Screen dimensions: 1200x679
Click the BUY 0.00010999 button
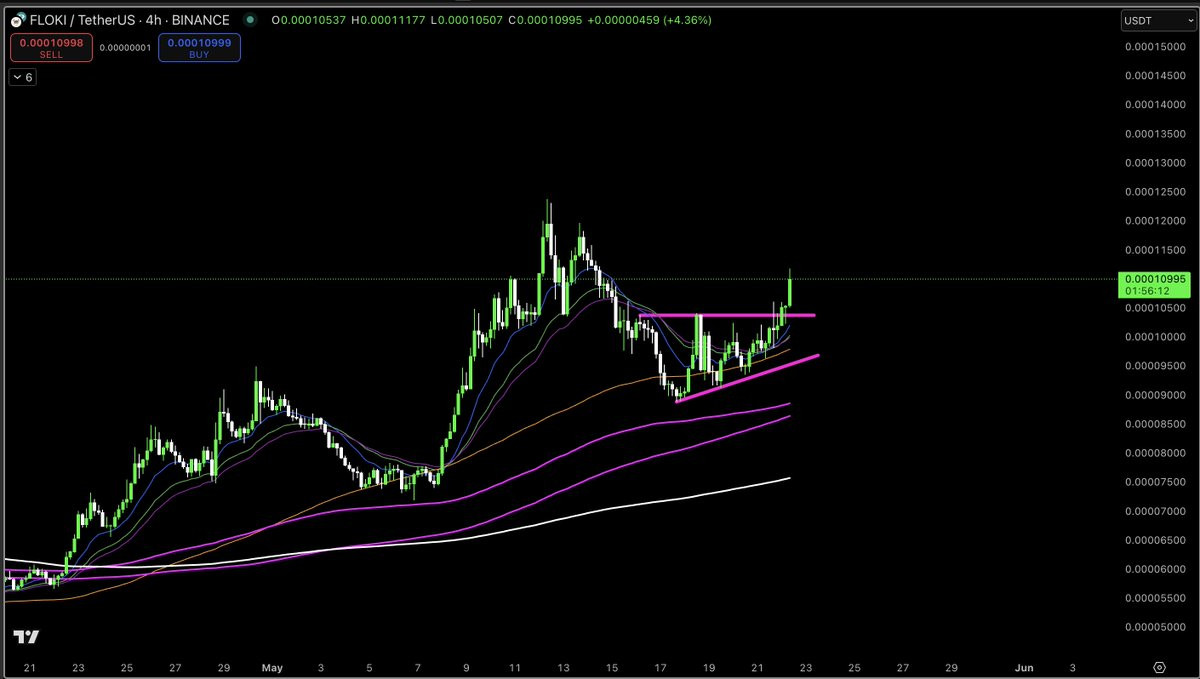(x=199, y=48)
